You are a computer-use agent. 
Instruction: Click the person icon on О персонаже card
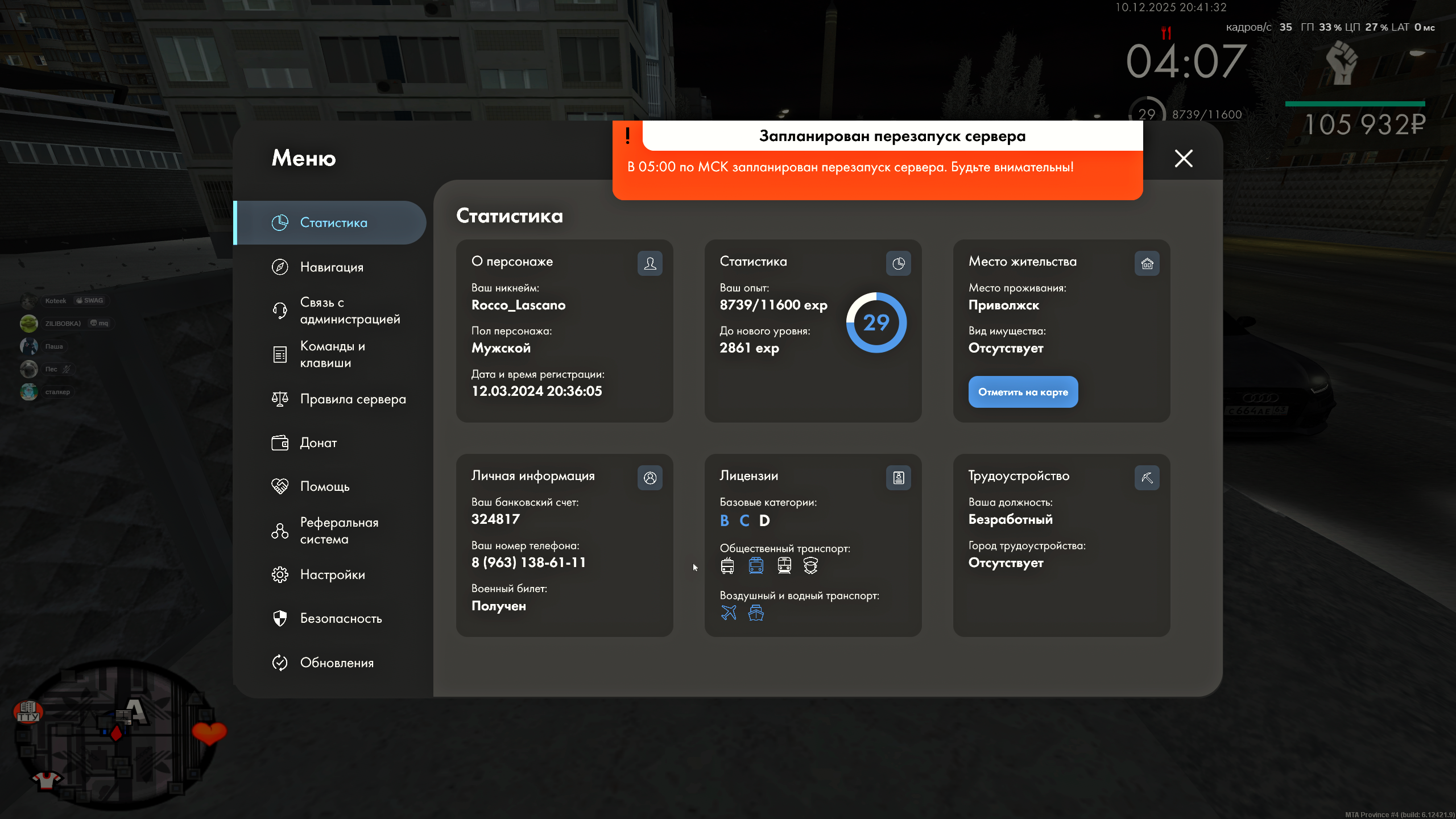[650, 263]
